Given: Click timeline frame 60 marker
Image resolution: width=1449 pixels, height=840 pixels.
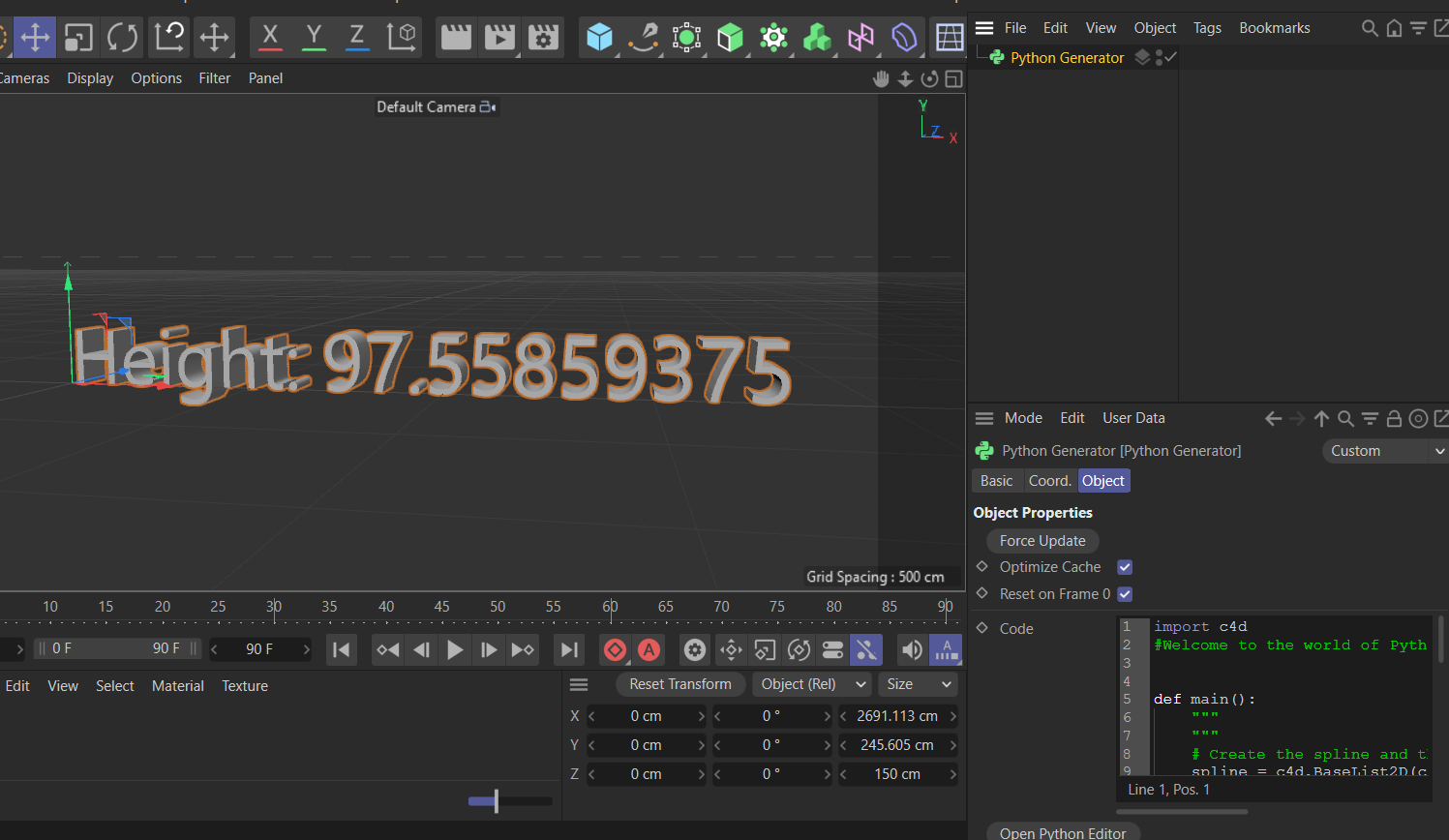Looking at the screenshot, I should tap(610, 607).
